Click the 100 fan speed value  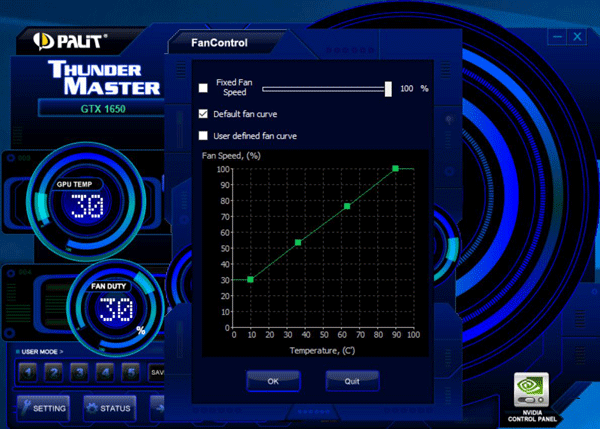tap(407, 88)
